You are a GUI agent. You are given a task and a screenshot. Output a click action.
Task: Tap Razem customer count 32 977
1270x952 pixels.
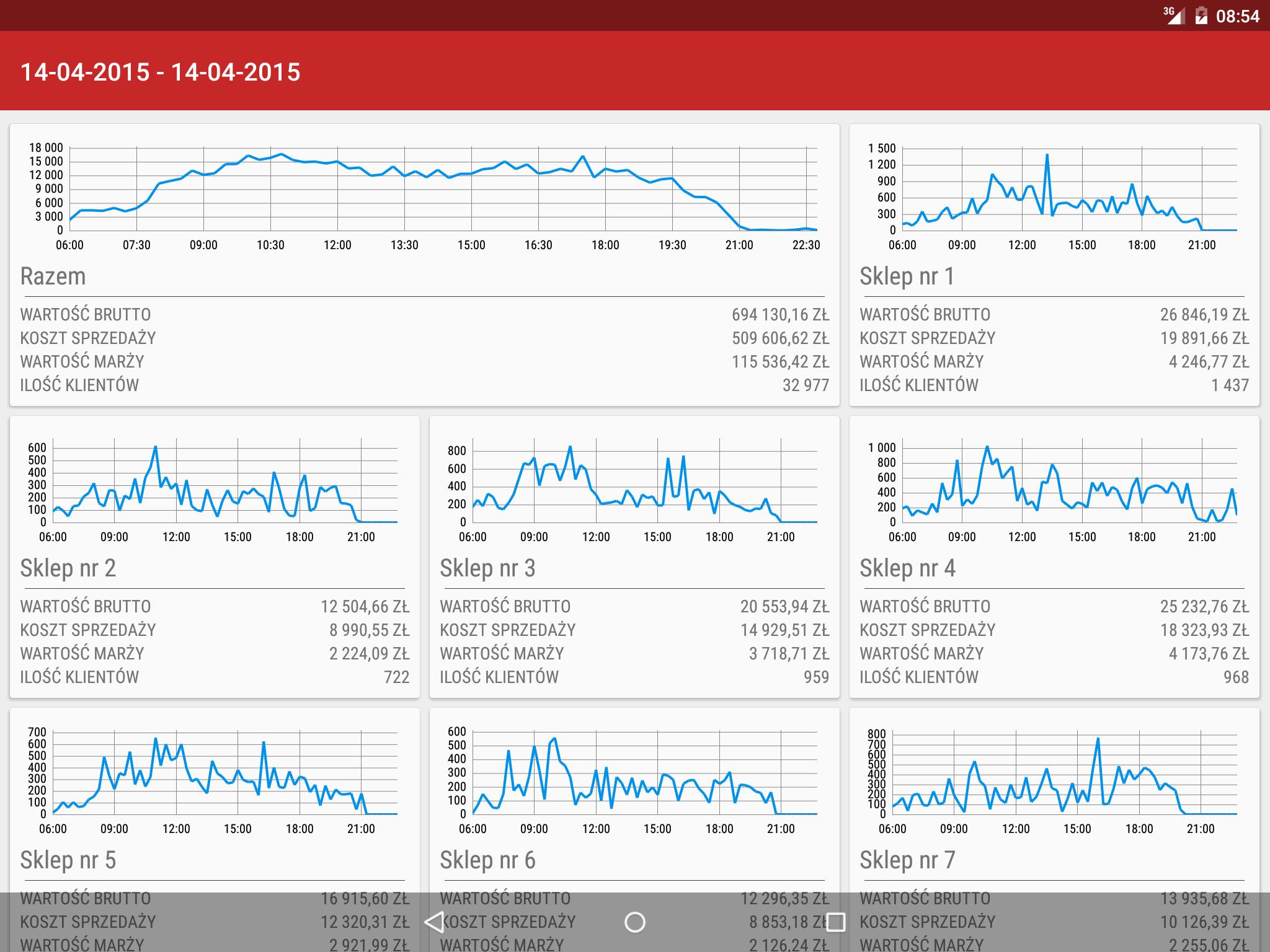(x=806, y=385)
